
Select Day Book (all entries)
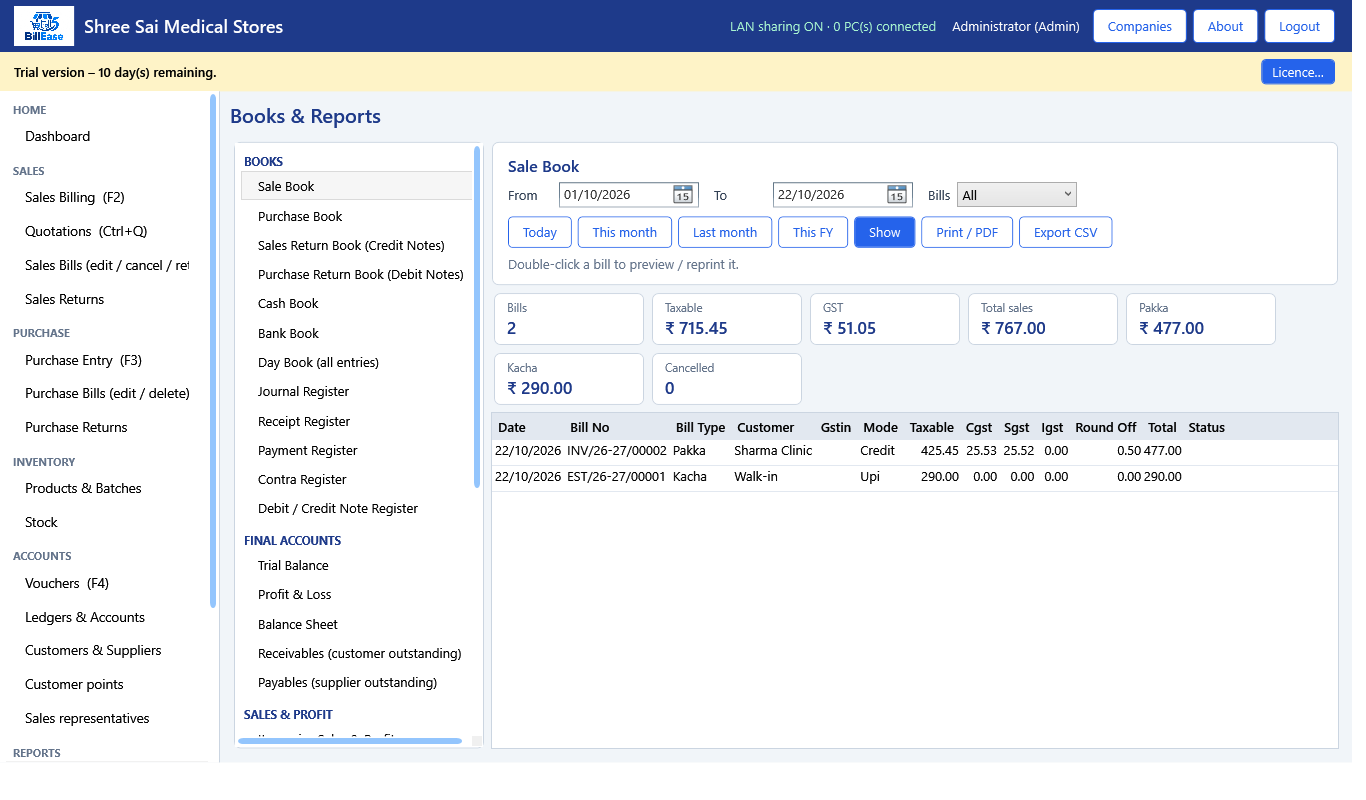[x=318, y=362]
